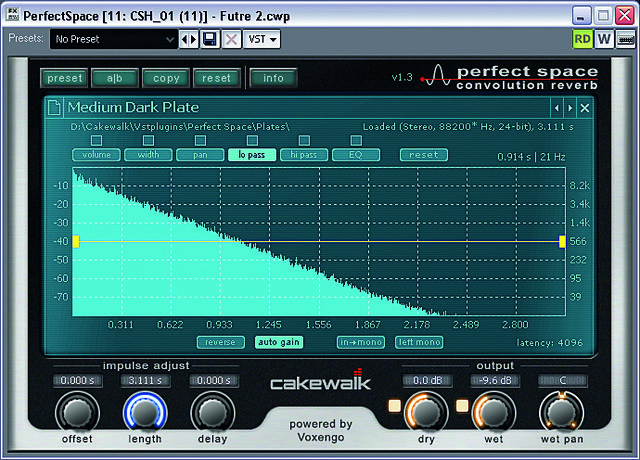640x460 pixels.
Task: Enable the checkbox above width
Action: pos(148,140)
